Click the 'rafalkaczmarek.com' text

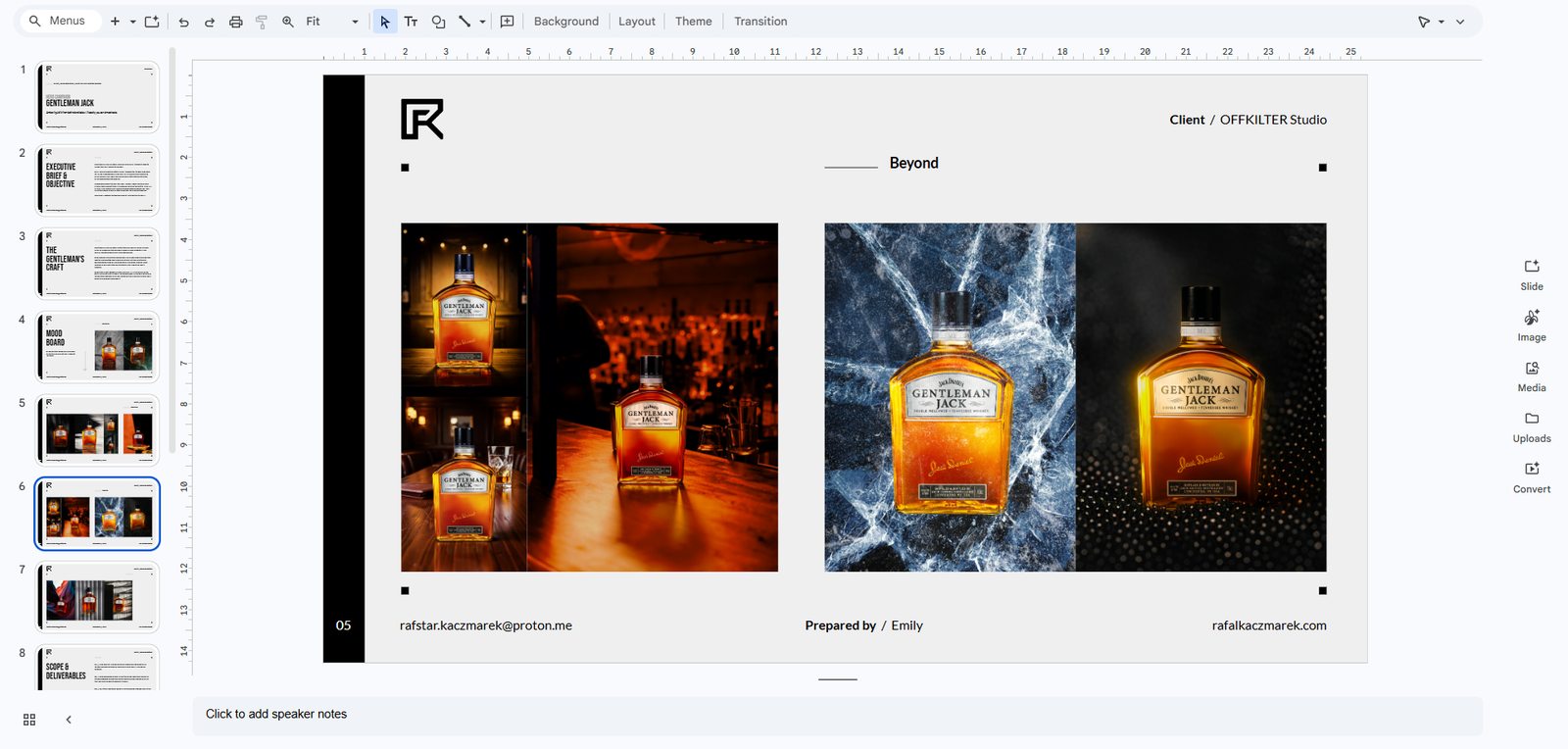tap(1269, 625)
